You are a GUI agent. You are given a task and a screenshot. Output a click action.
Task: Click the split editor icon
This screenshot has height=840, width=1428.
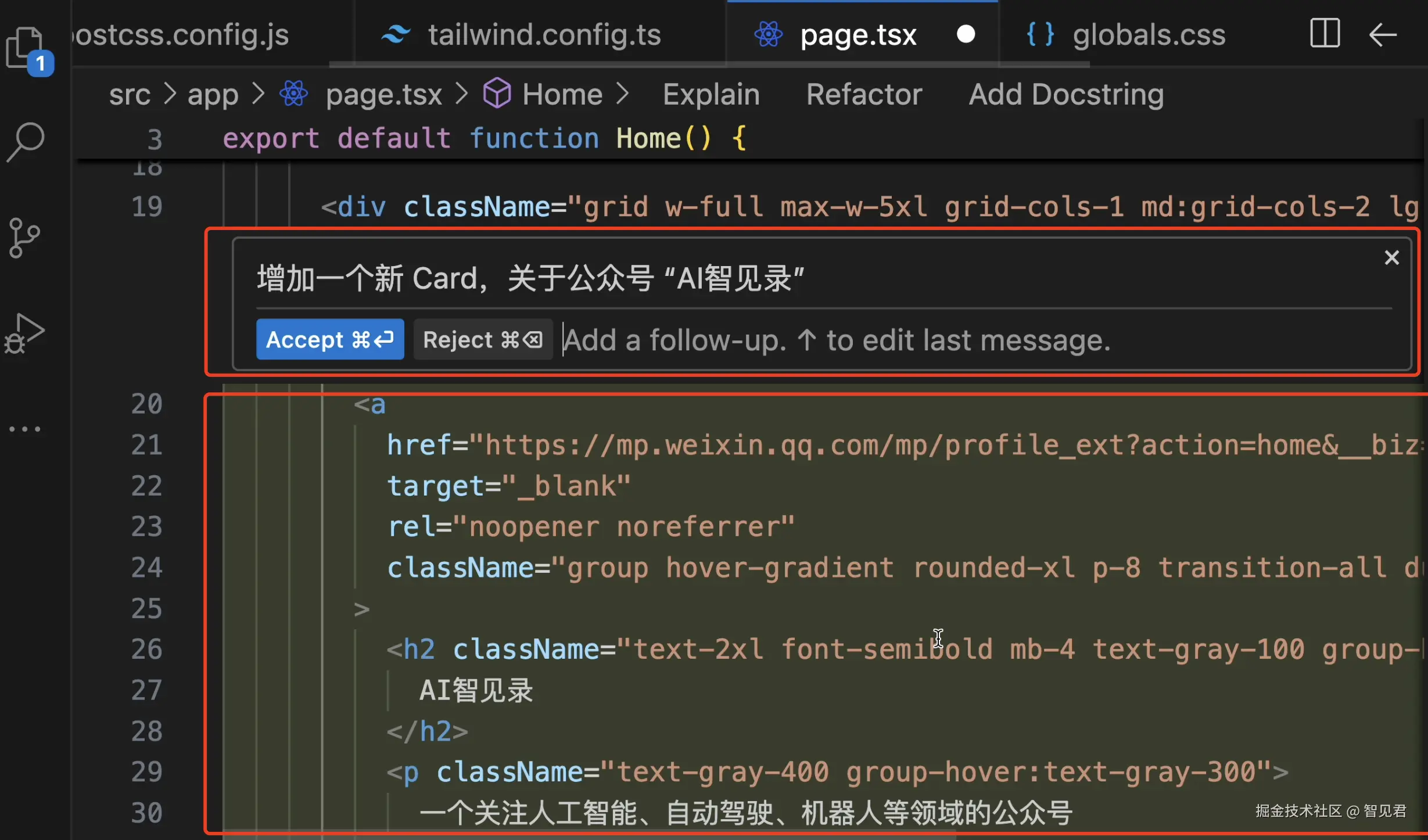click(1325, 34)
